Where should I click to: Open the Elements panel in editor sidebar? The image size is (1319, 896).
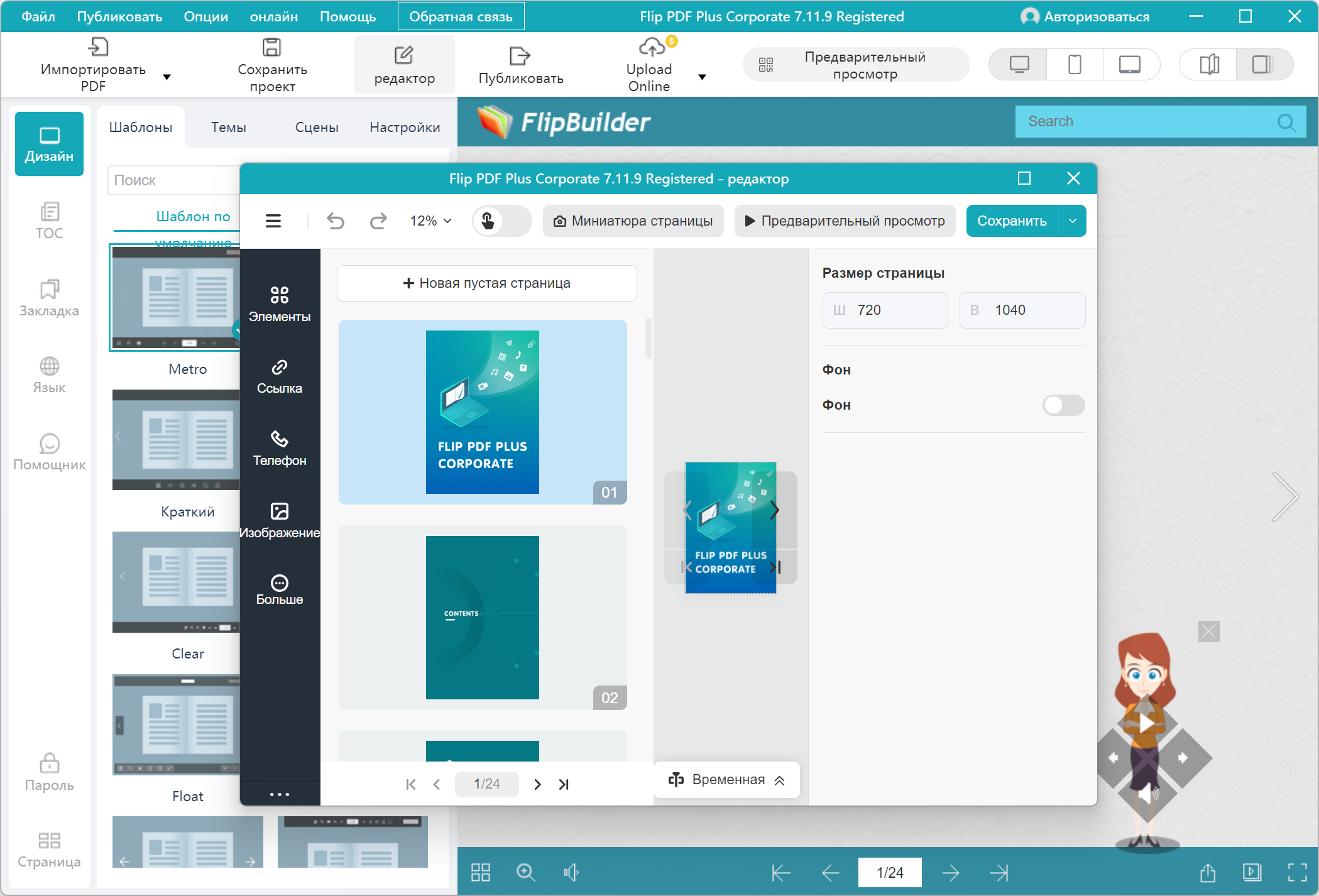click(280, 304)
